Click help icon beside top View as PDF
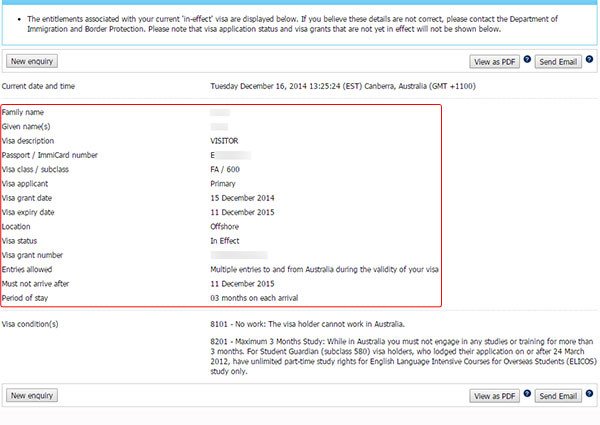 pos(527,60)
